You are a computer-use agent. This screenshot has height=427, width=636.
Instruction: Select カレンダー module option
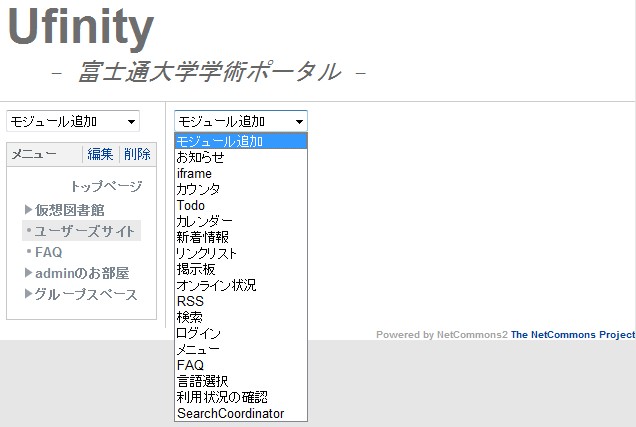241,221
